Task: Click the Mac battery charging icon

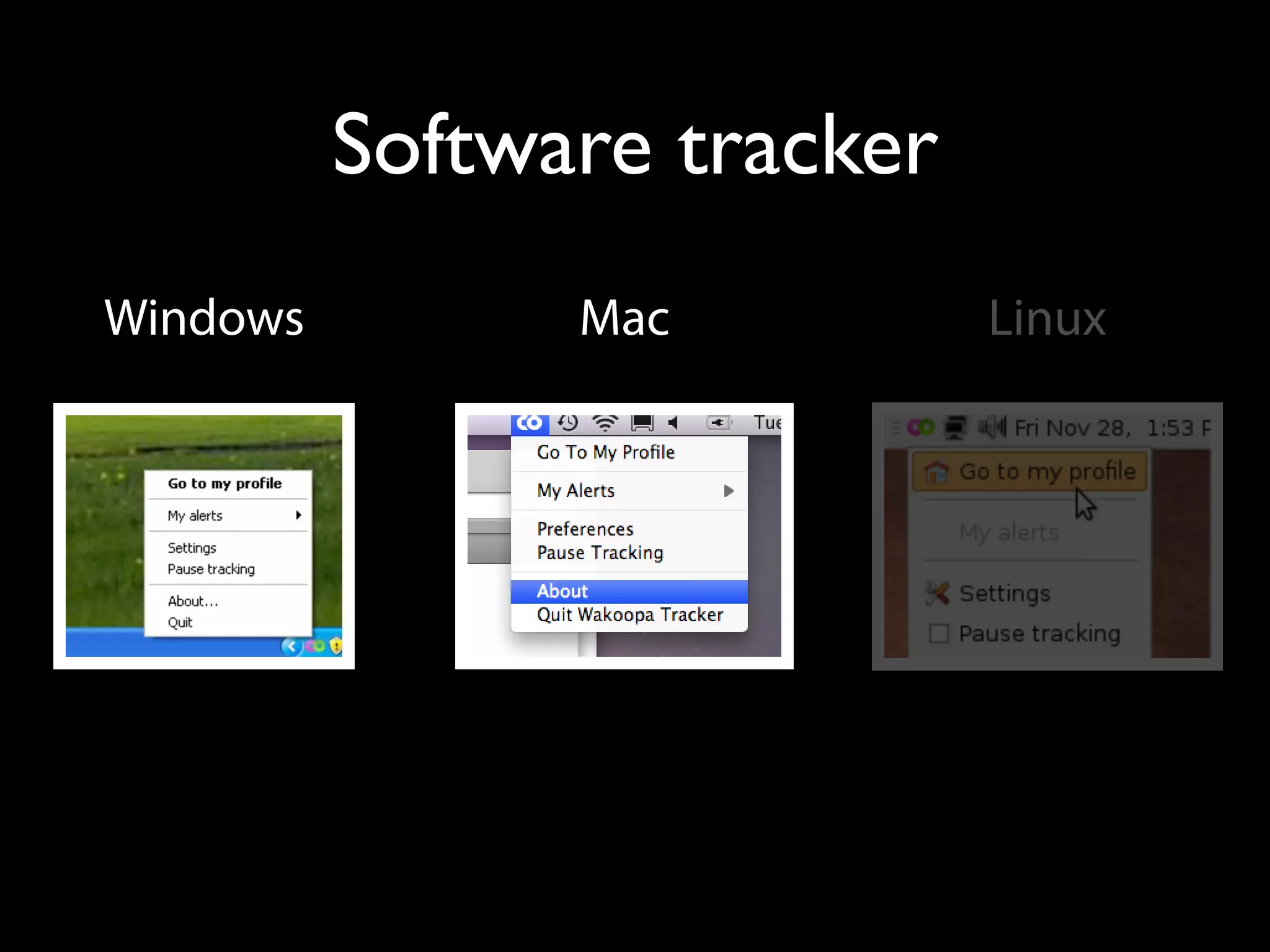Action: pyautogui.click(x=719, y=423)
